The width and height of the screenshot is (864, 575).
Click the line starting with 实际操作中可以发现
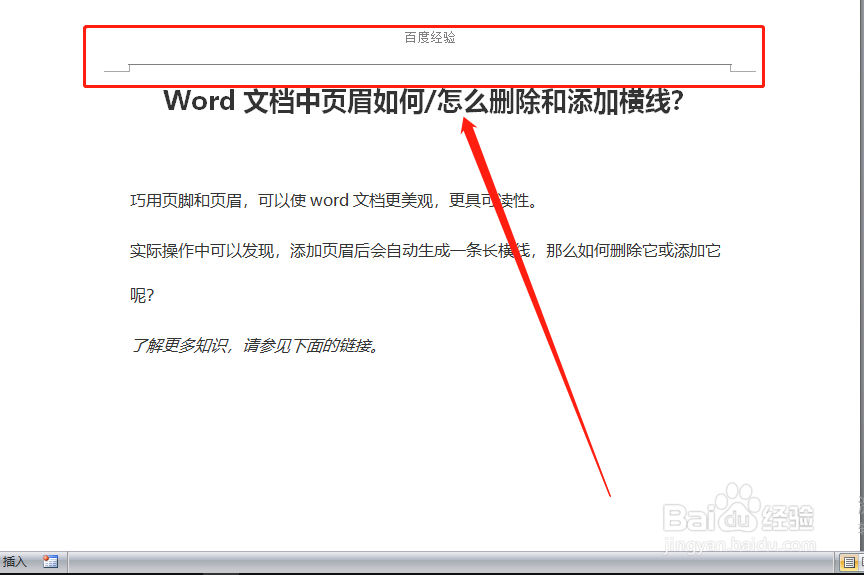(425, 251)
